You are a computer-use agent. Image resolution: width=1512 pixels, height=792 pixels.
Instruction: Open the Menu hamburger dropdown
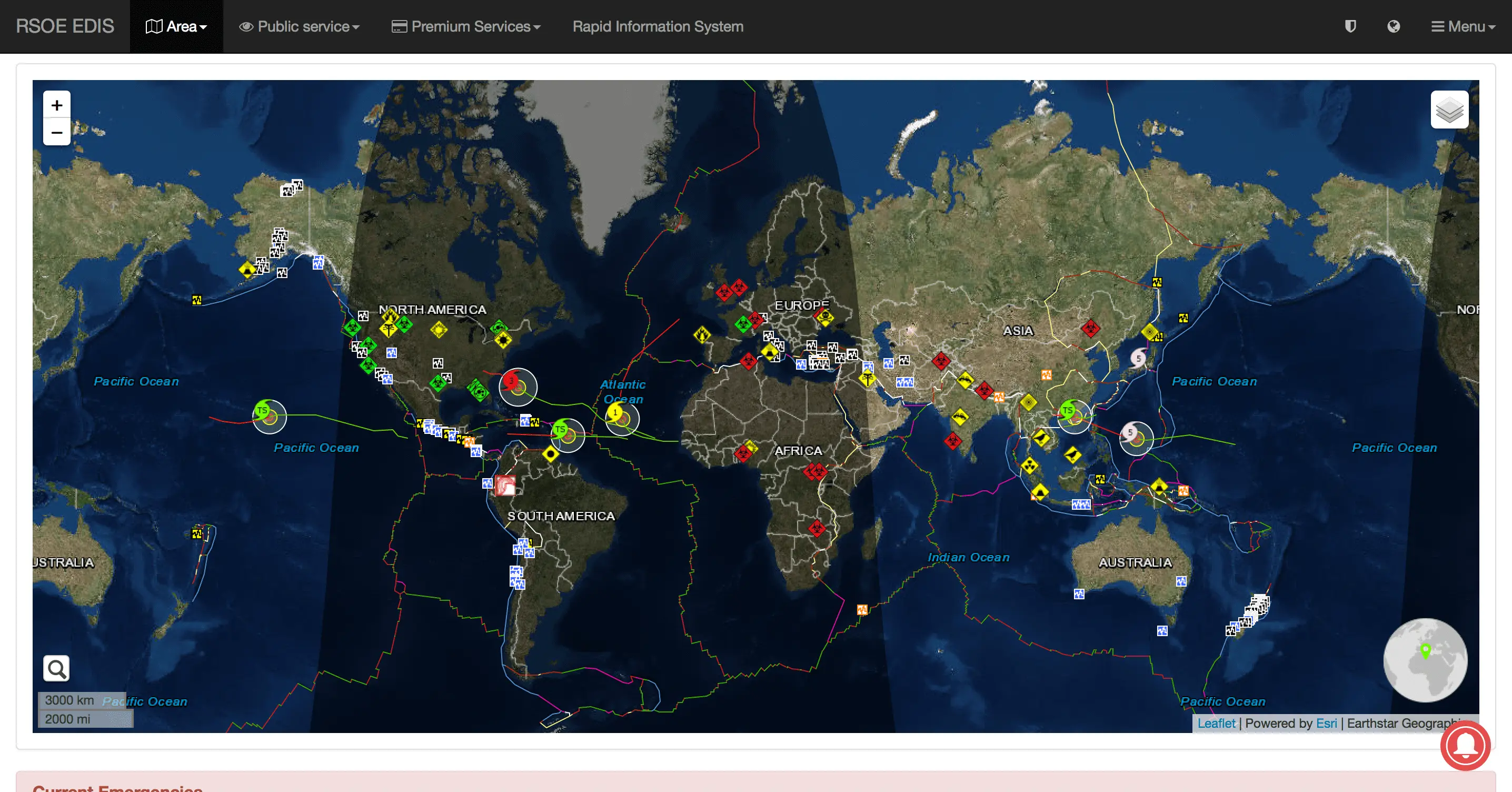tap(1463, 26)
